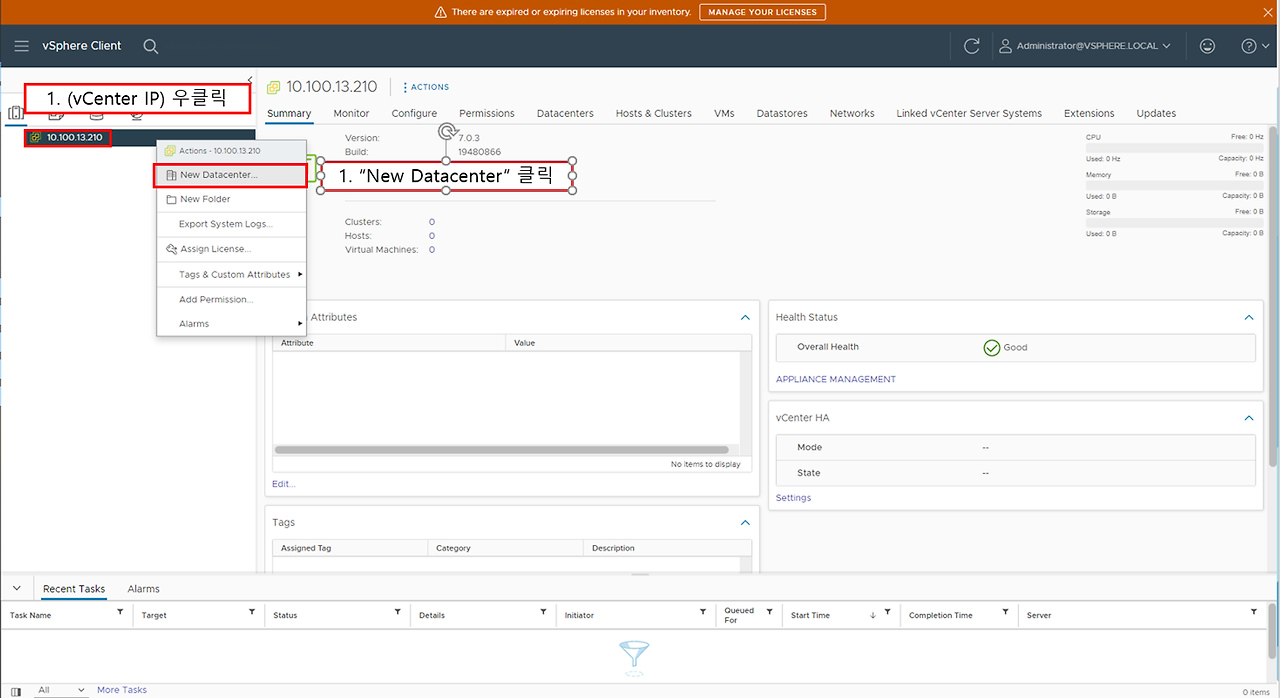Filter tasks by Queued For column
Image resolution: width=1280 pixels, height=698 pixels.
tap(770, 611)
